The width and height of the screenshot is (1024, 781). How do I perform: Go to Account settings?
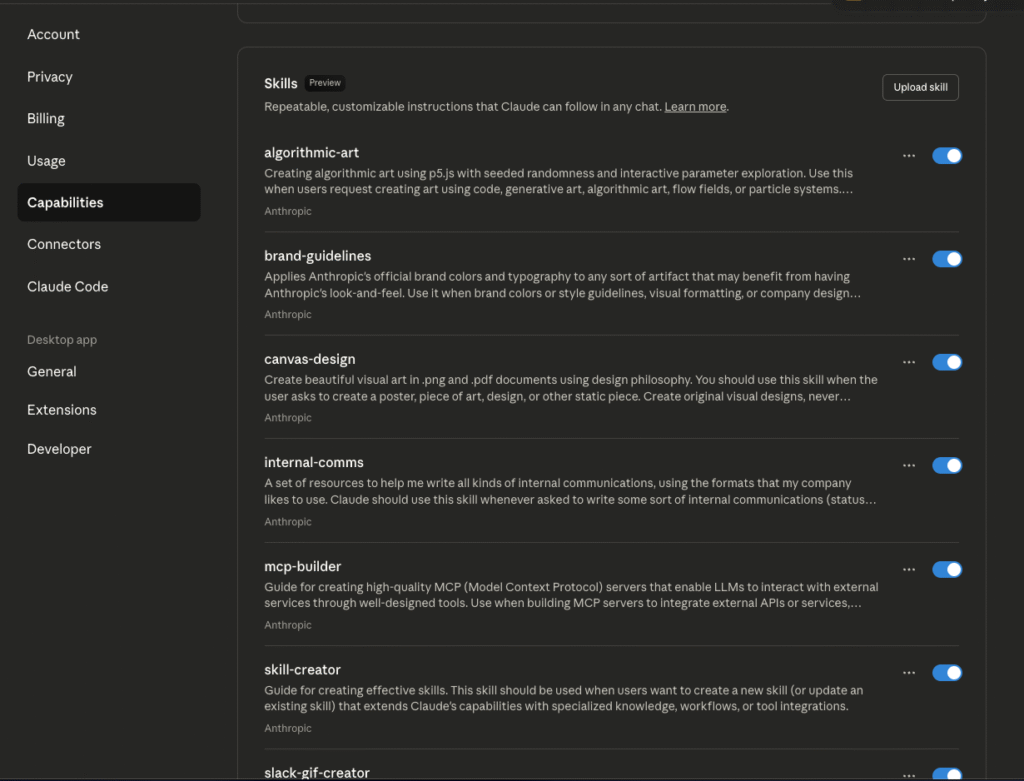53,34
